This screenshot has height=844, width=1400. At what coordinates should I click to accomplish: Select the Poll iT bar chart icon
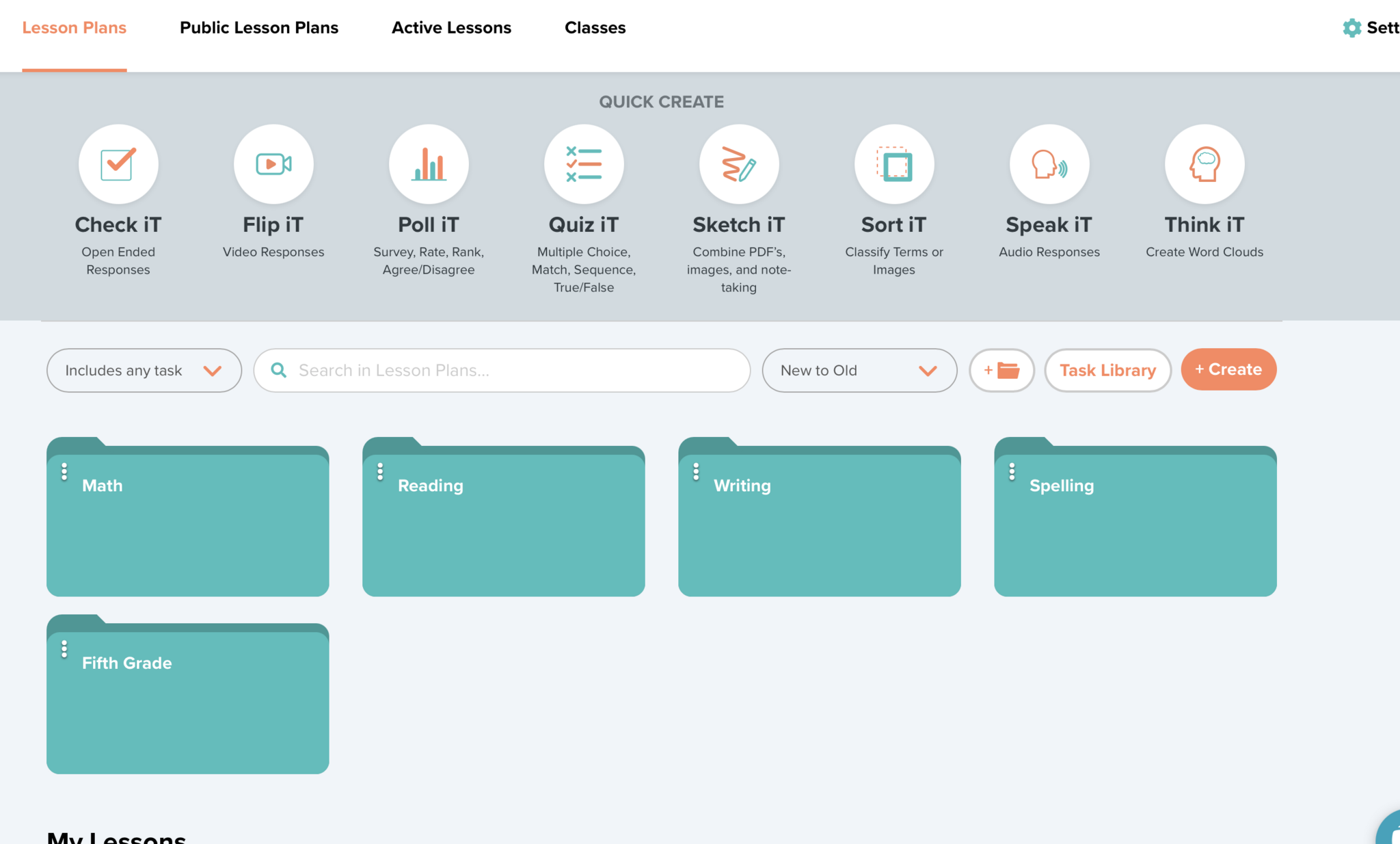[x=429, y=164]
